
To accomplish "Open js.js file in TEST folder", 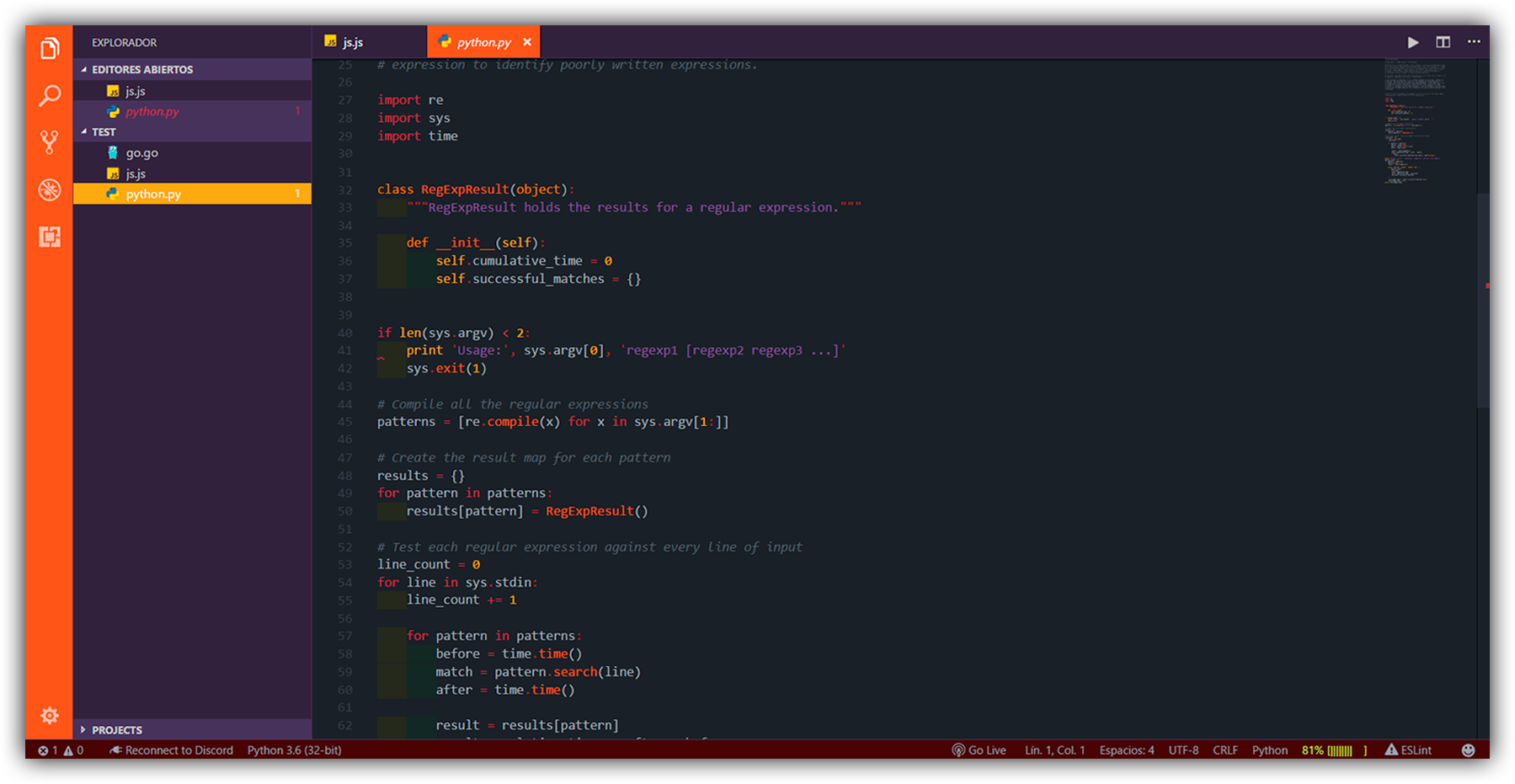I will click(x=192, y=173).
